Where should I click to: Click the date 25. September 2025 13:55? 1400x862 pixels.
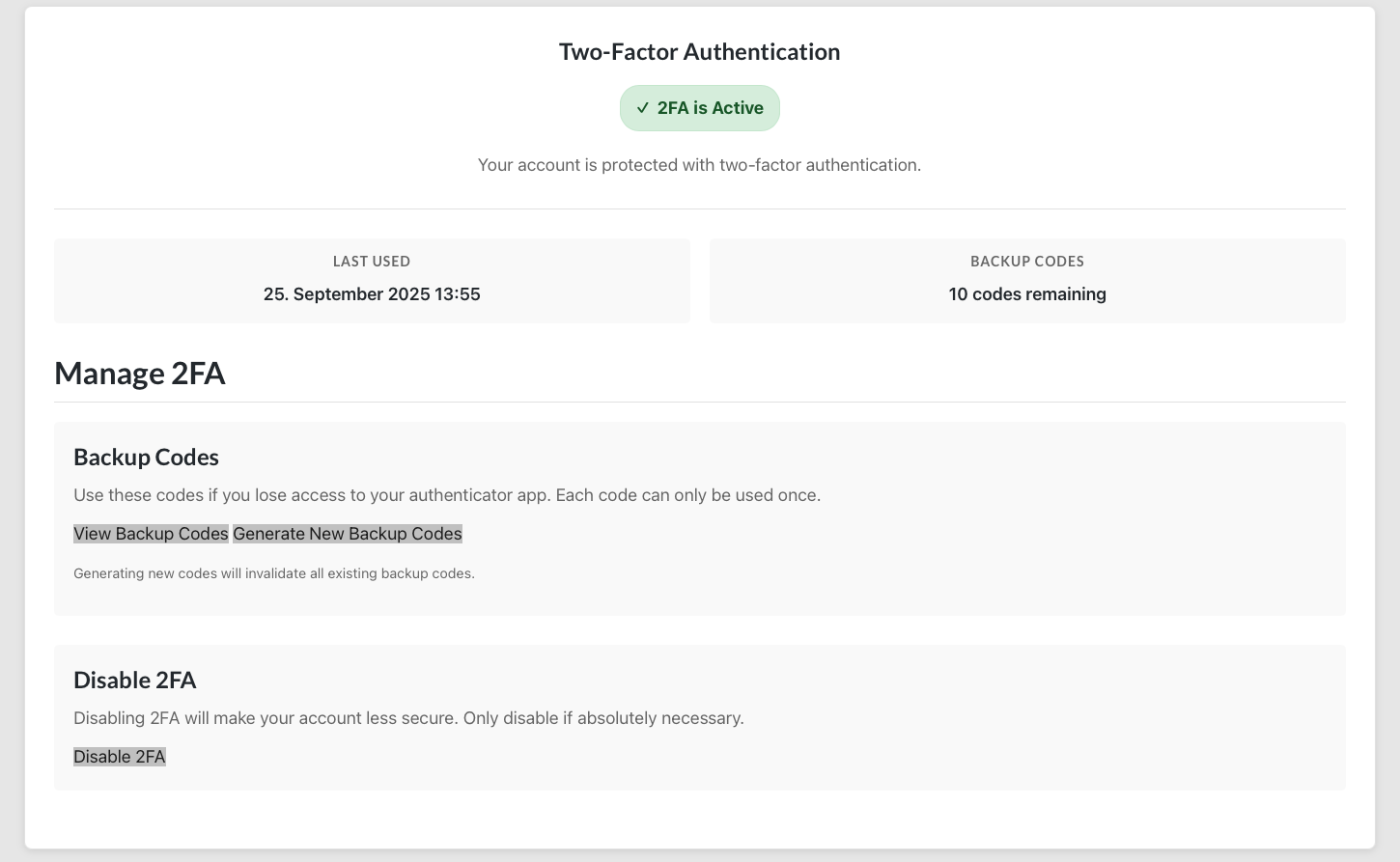[x=372, y=294]
